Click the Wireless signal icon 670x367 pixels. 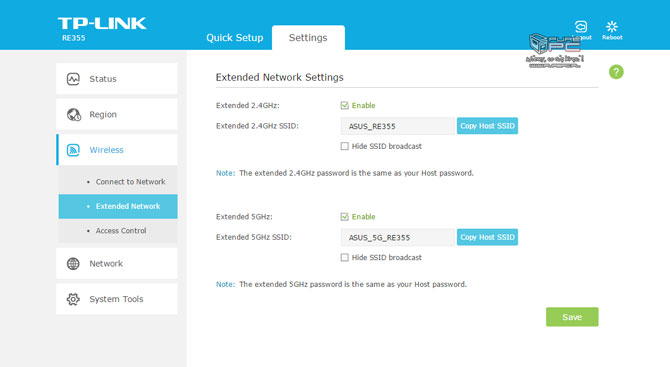pyautogui.click(x=73, y=150)
